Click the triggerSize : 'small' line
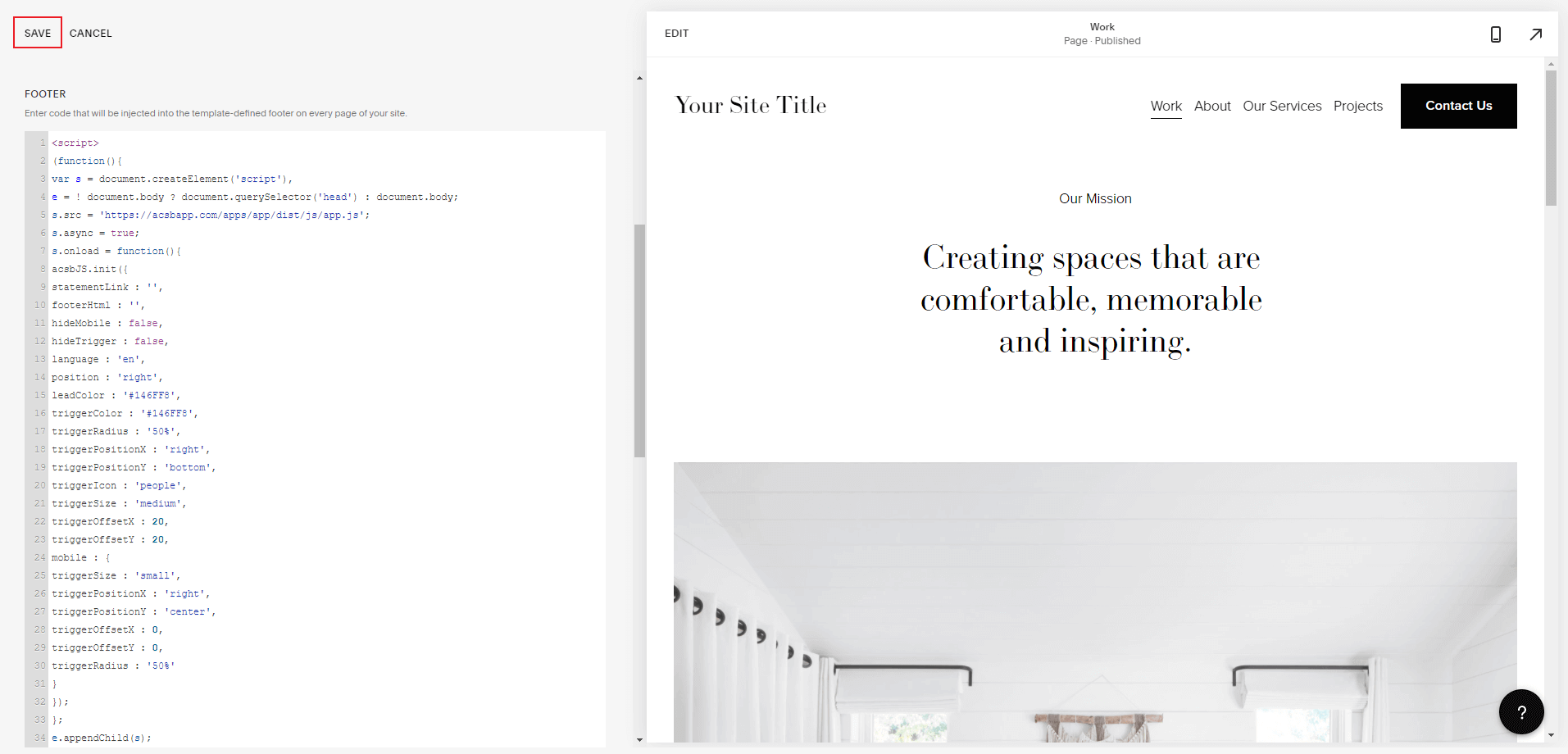The height and width of the screenshot is (754, 1568). (116, 575)
